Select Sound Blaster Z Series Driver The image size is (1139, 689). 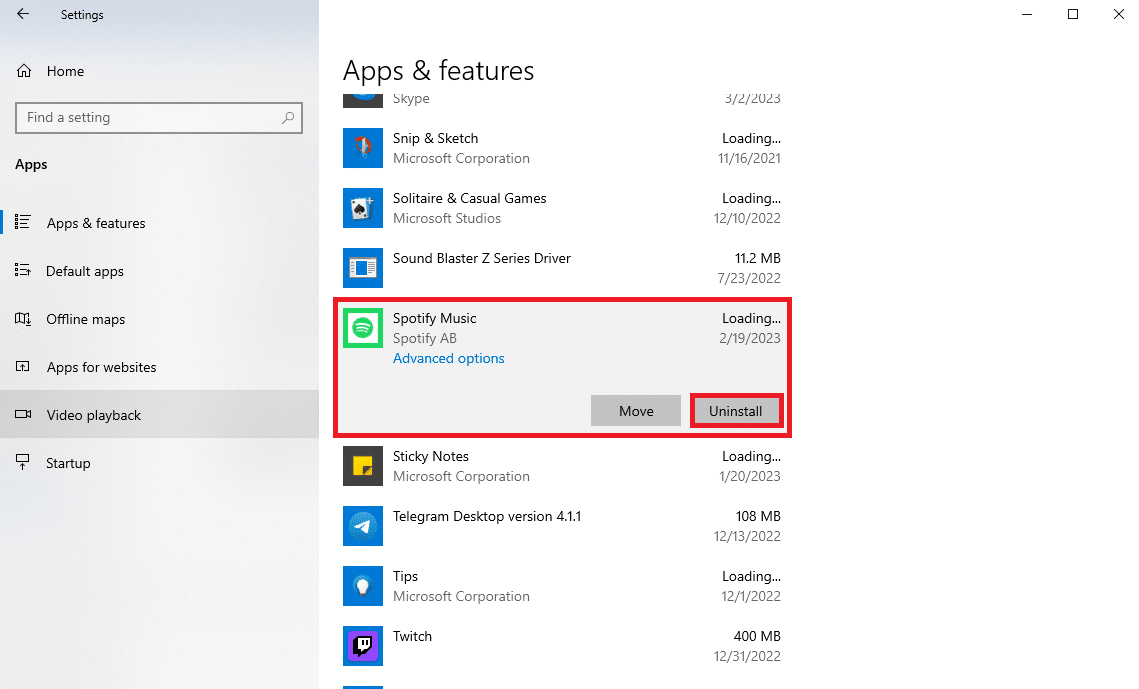(x=482, y=258)
